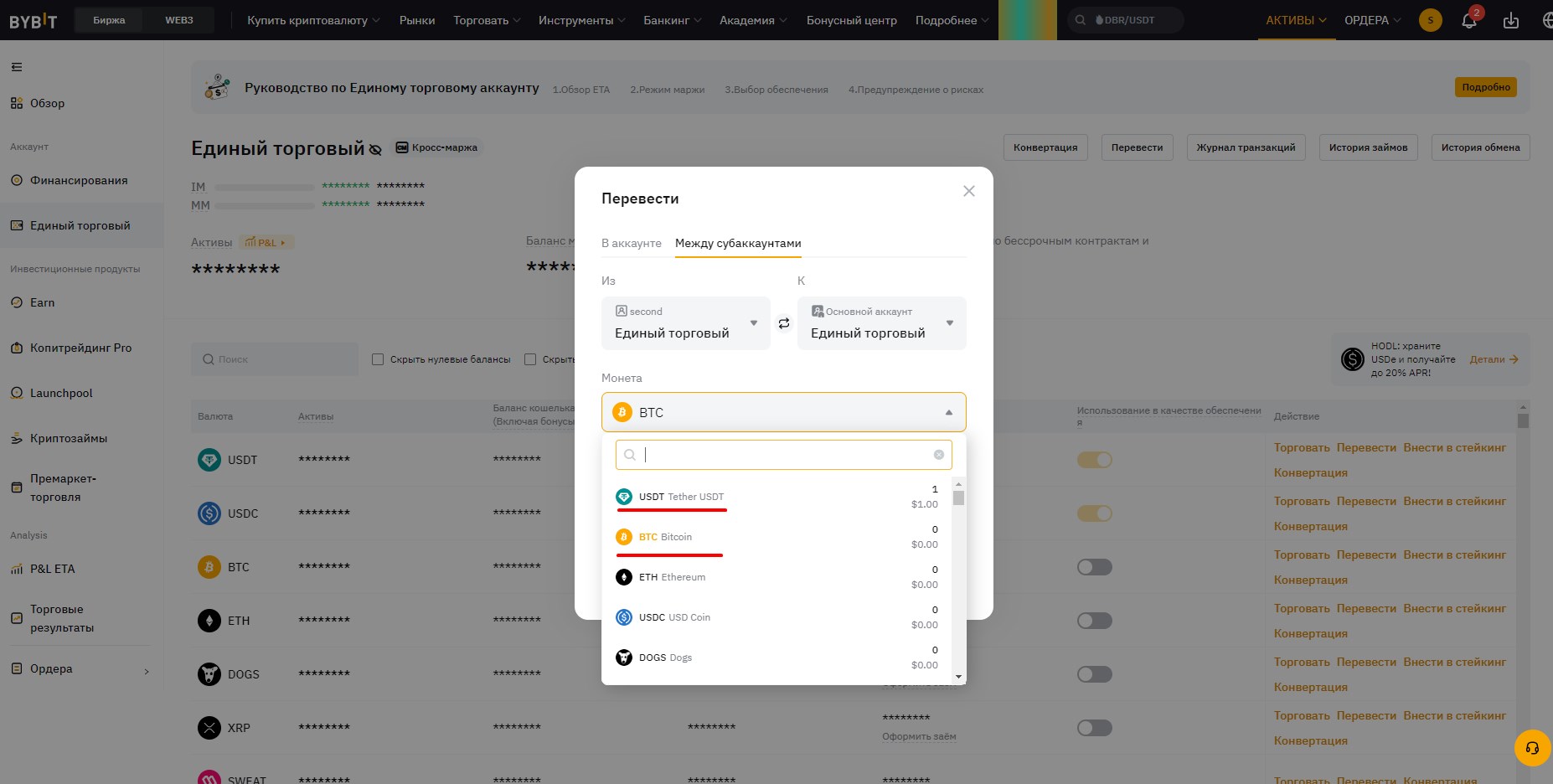Toggle USDT collateral switch

click(1095, 460)
